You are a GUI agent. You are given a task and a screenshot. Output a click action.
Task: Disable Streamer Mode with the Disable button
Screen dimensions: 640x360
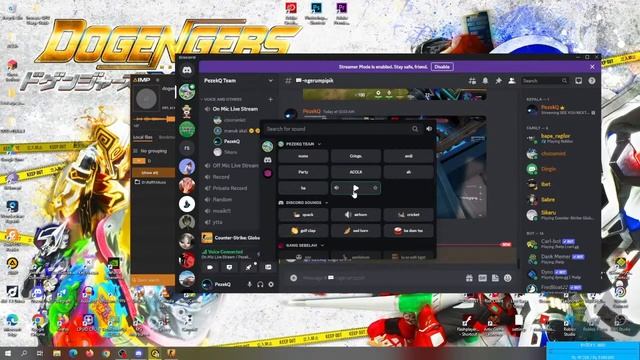click(442, 67)
